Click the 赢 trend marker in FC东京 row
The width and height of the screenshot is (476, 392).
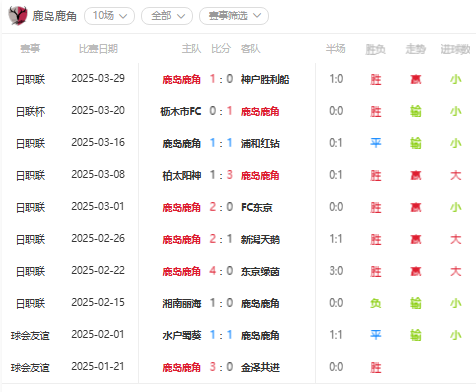pyautogui.click(x=416, y=207)
